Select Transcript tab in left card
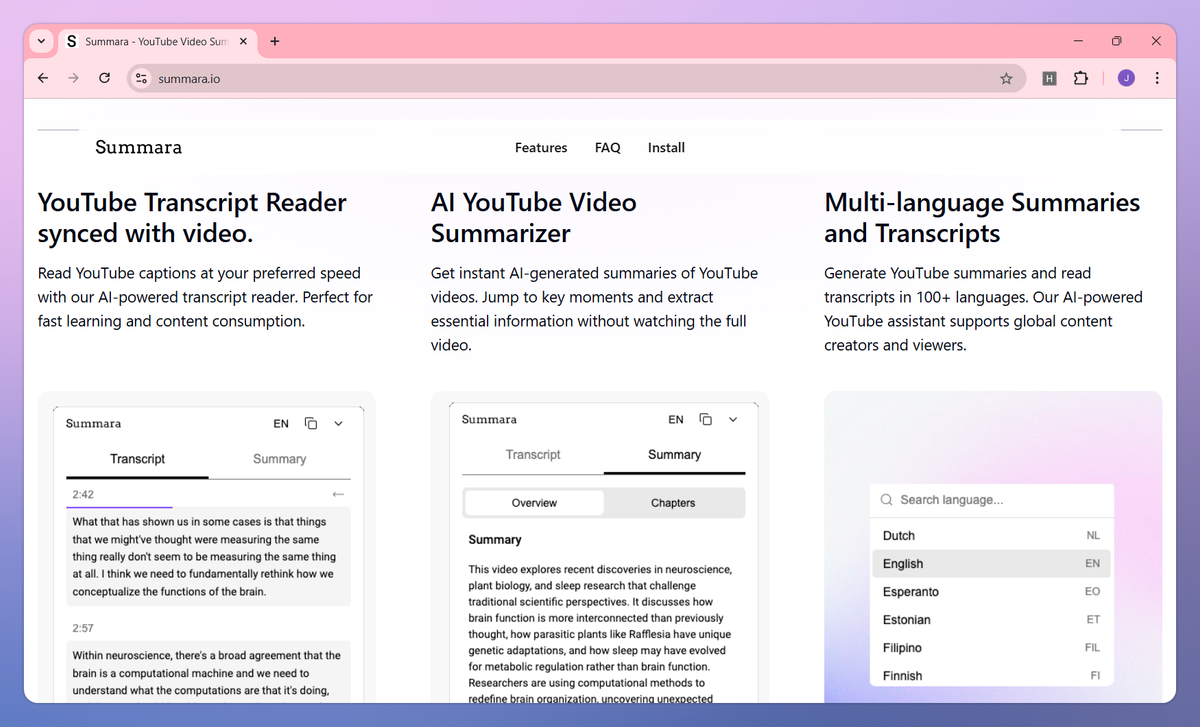 [x=137, y=459]
